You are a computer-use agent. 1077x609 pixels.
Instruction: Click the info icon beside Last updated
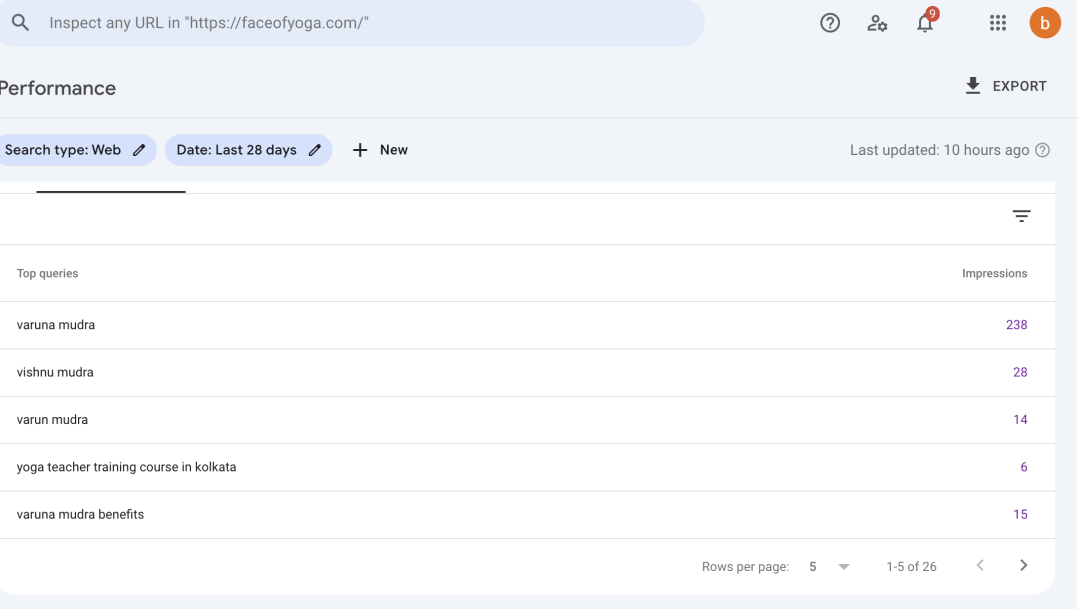pos(1043,150)
